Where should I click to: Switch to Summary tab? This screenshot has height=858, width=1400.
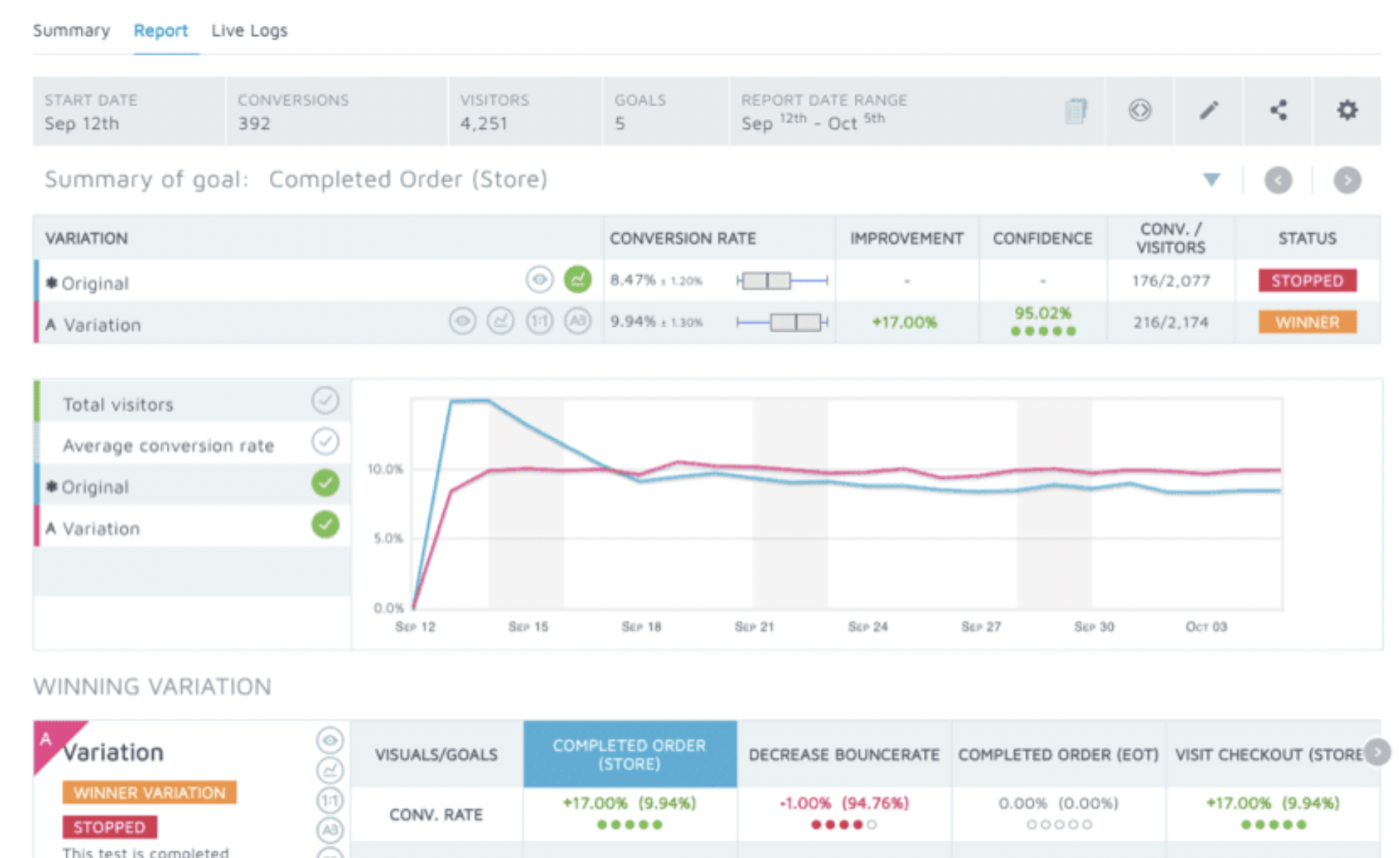click(71, 30)
